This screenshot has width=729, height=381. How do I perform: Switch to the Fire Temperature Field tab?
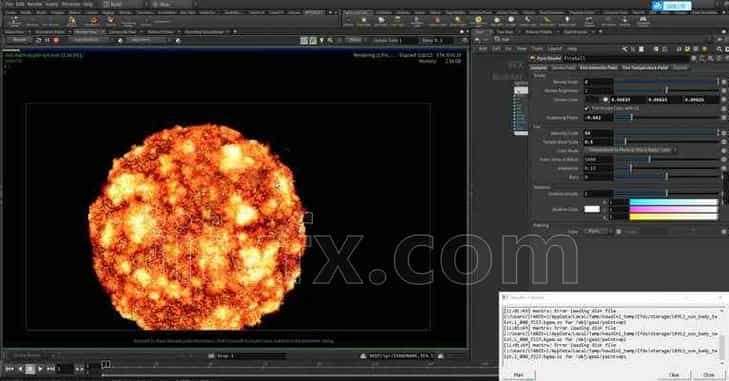(645, 68)
